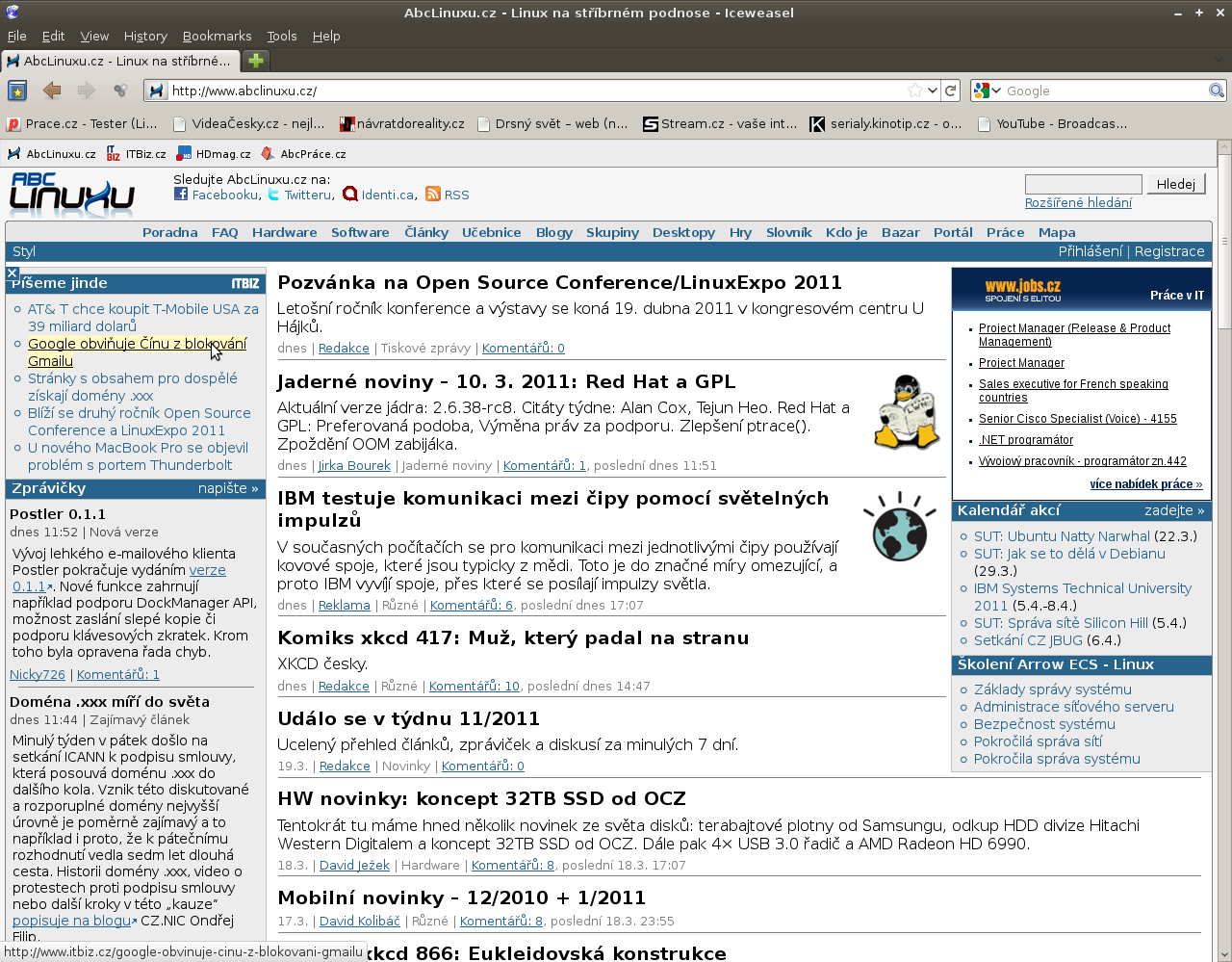The width and height of the screenshot is (1232, 962).
Task: Open the URL history dropdown arrow
Action: point(933,91)
